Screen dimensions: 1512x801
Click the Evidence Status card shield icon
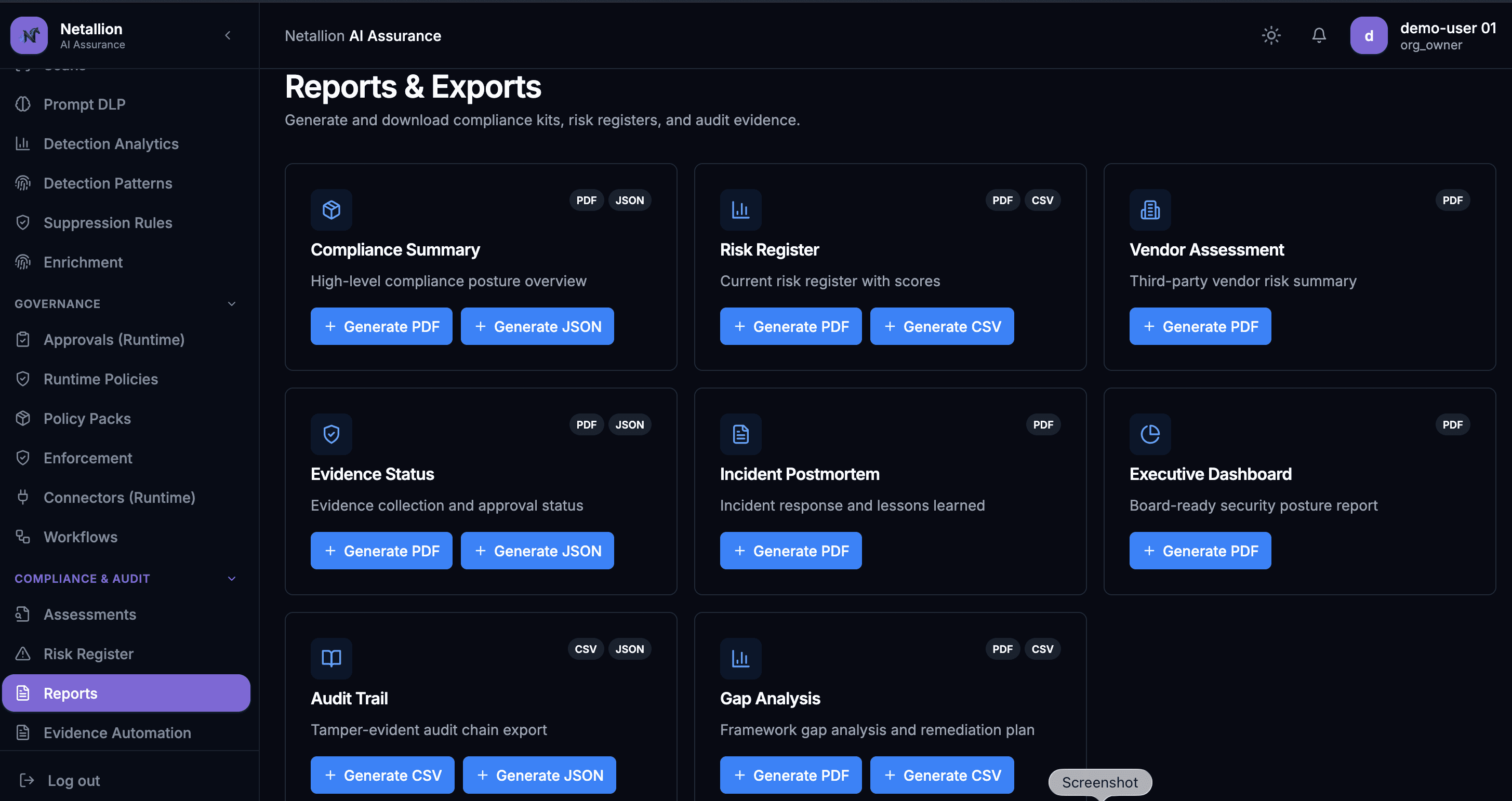coord(331,434)
